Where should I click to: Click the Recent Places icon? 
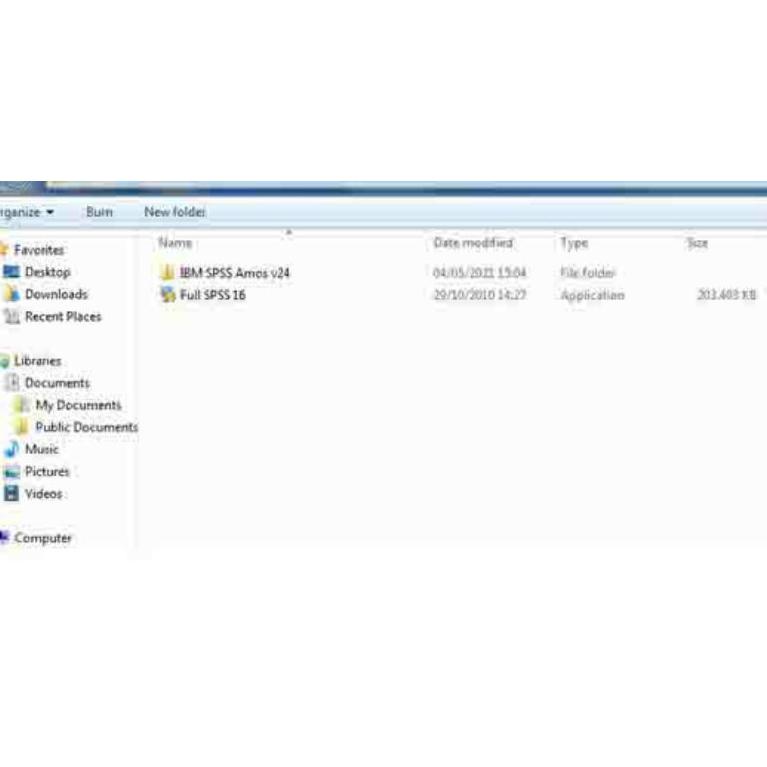click(11, 316)
